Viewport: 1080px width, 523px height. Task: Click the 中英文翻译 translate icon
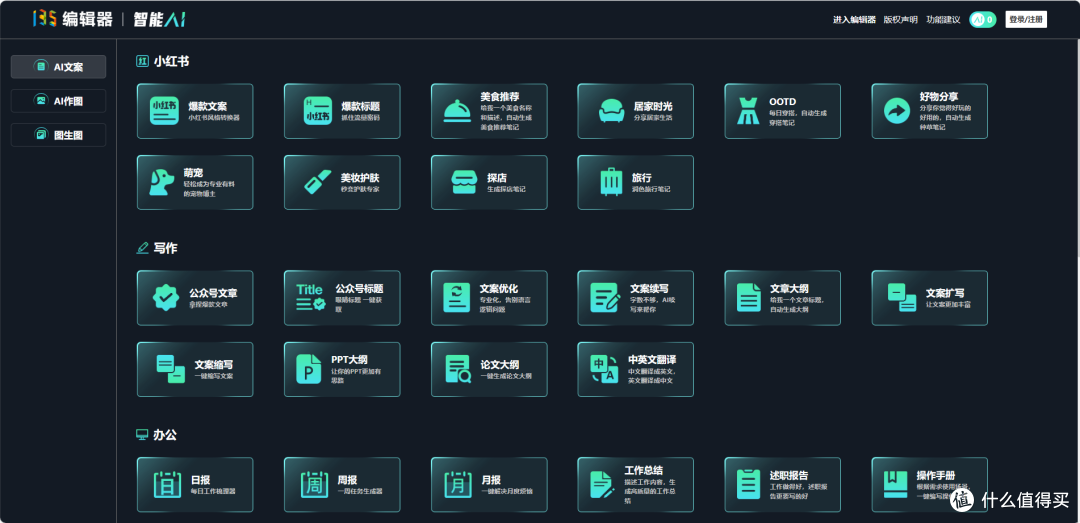coord(604,369)
